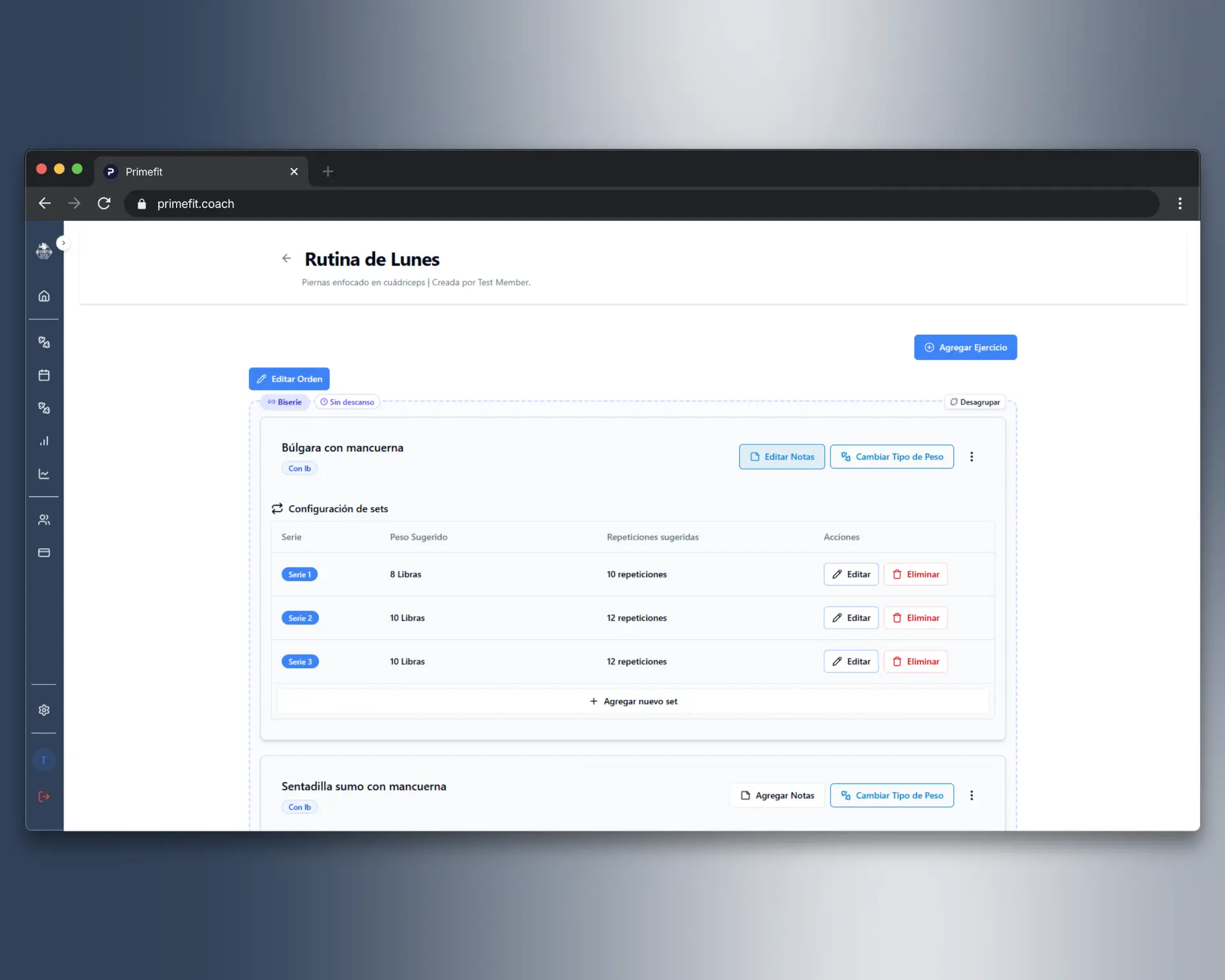1225x980 pixels.
Task: Click the bar chart icon in sidebar
Action: click(x=44, y=441)
